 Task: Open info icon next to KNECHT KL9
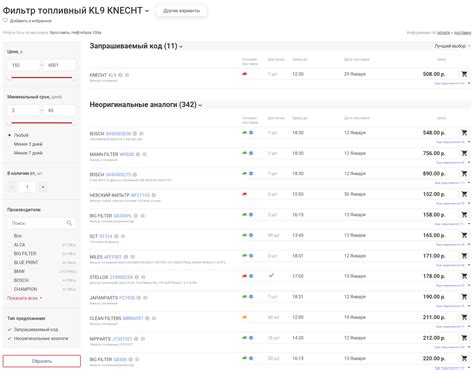coord(120,75)
